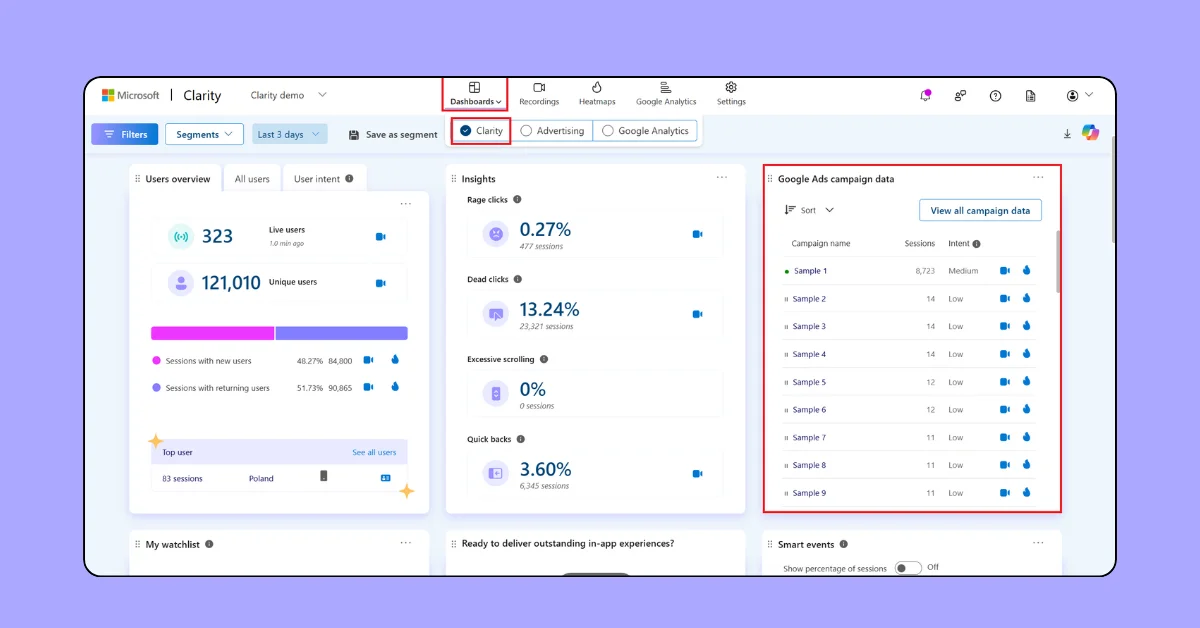Image resolution: width=1200 pixels, height=628 pixels.
Task: Click the Microsoft Clarity logo
Action: pos(160,95)
